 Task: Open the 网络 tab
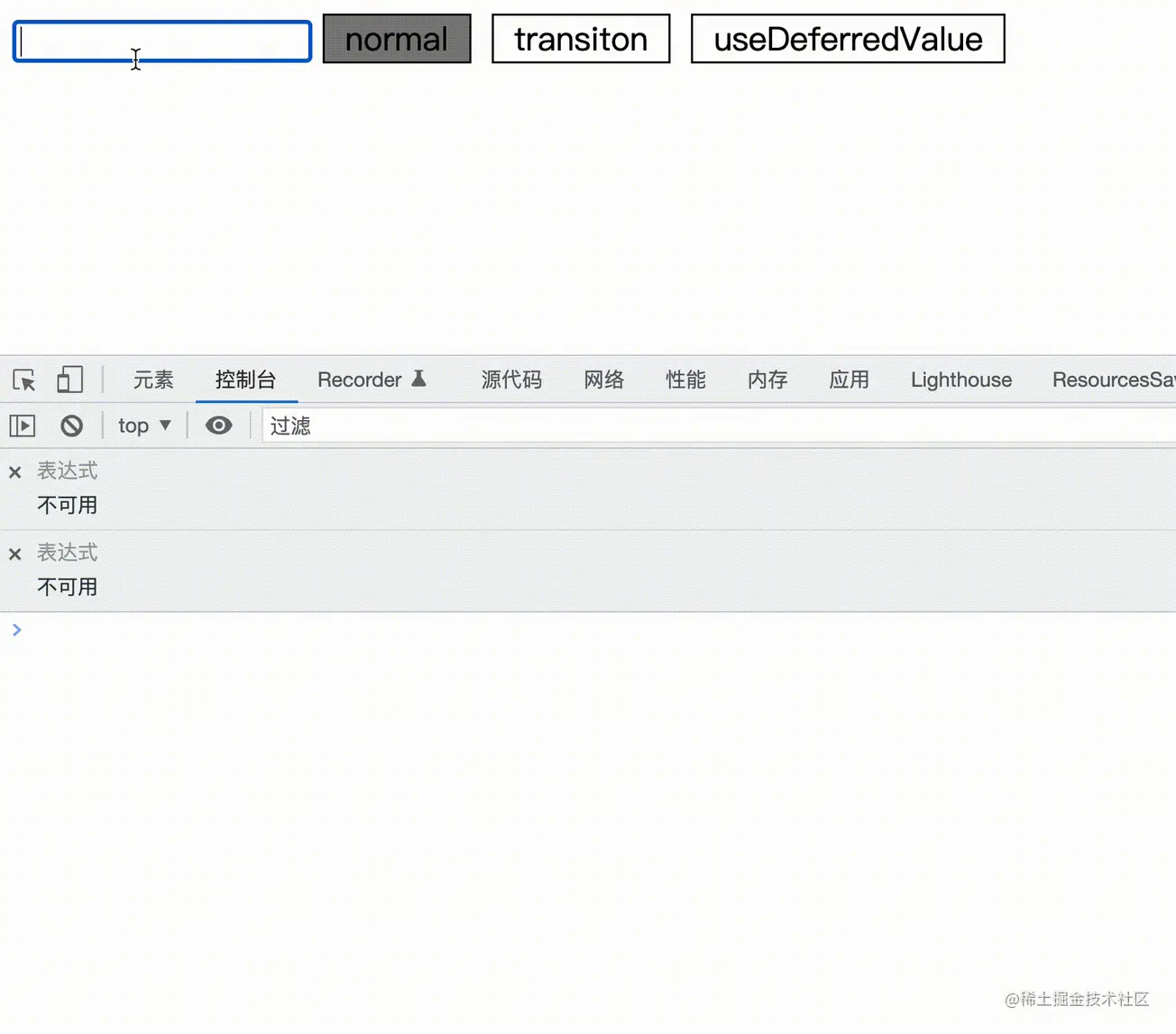(x=603, y=380)
